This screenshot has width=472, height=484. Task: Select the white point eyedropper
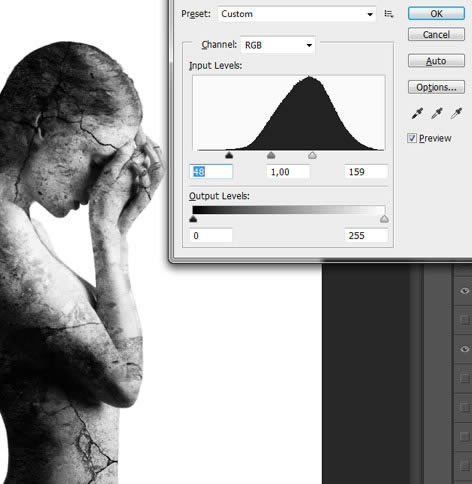click(456, 114)
